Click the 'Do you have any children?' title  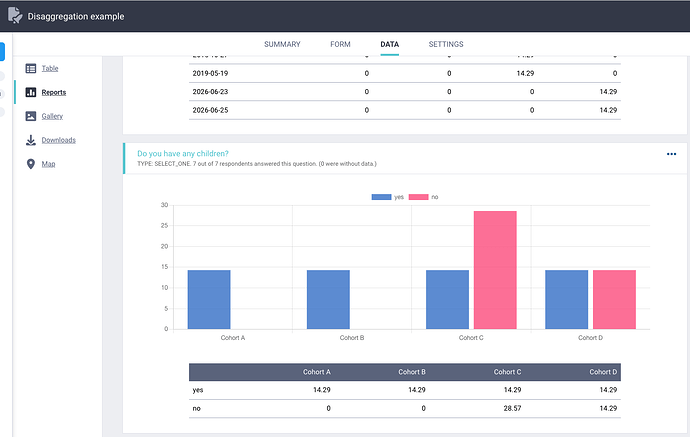click(x=183, y=154)
